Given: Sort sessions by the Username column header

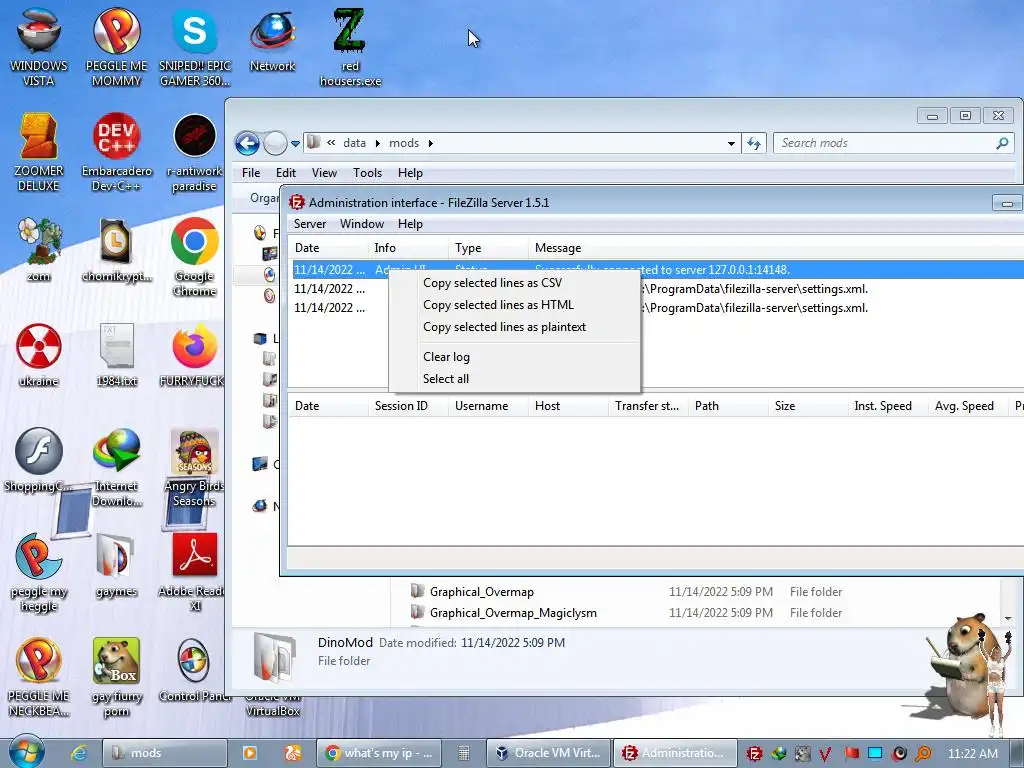Looking at the screenshot, I should tap(488, 406).
